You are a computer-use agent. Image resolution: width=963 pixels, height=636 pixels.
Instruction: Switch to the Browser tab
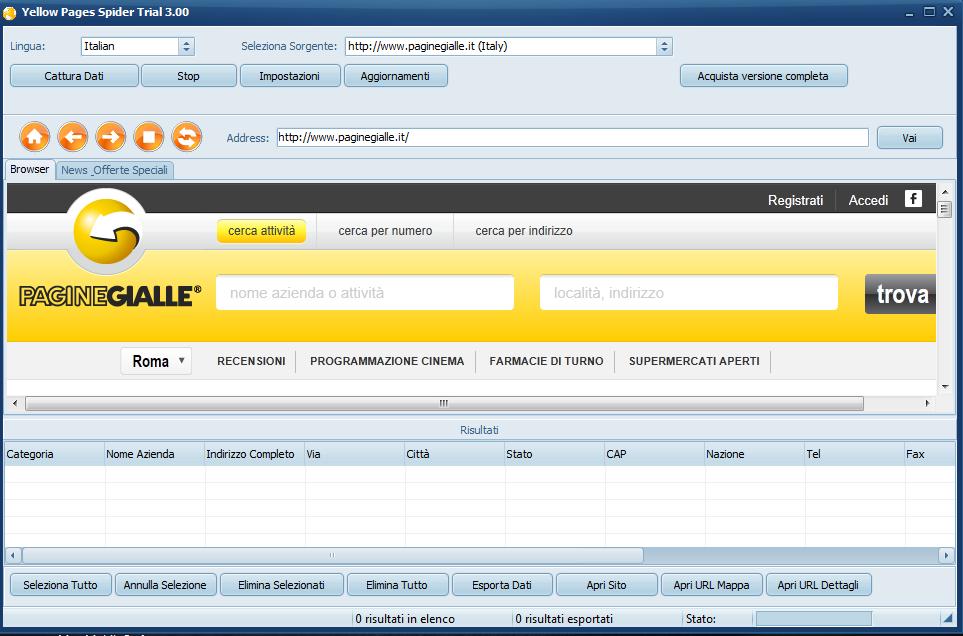29,169
